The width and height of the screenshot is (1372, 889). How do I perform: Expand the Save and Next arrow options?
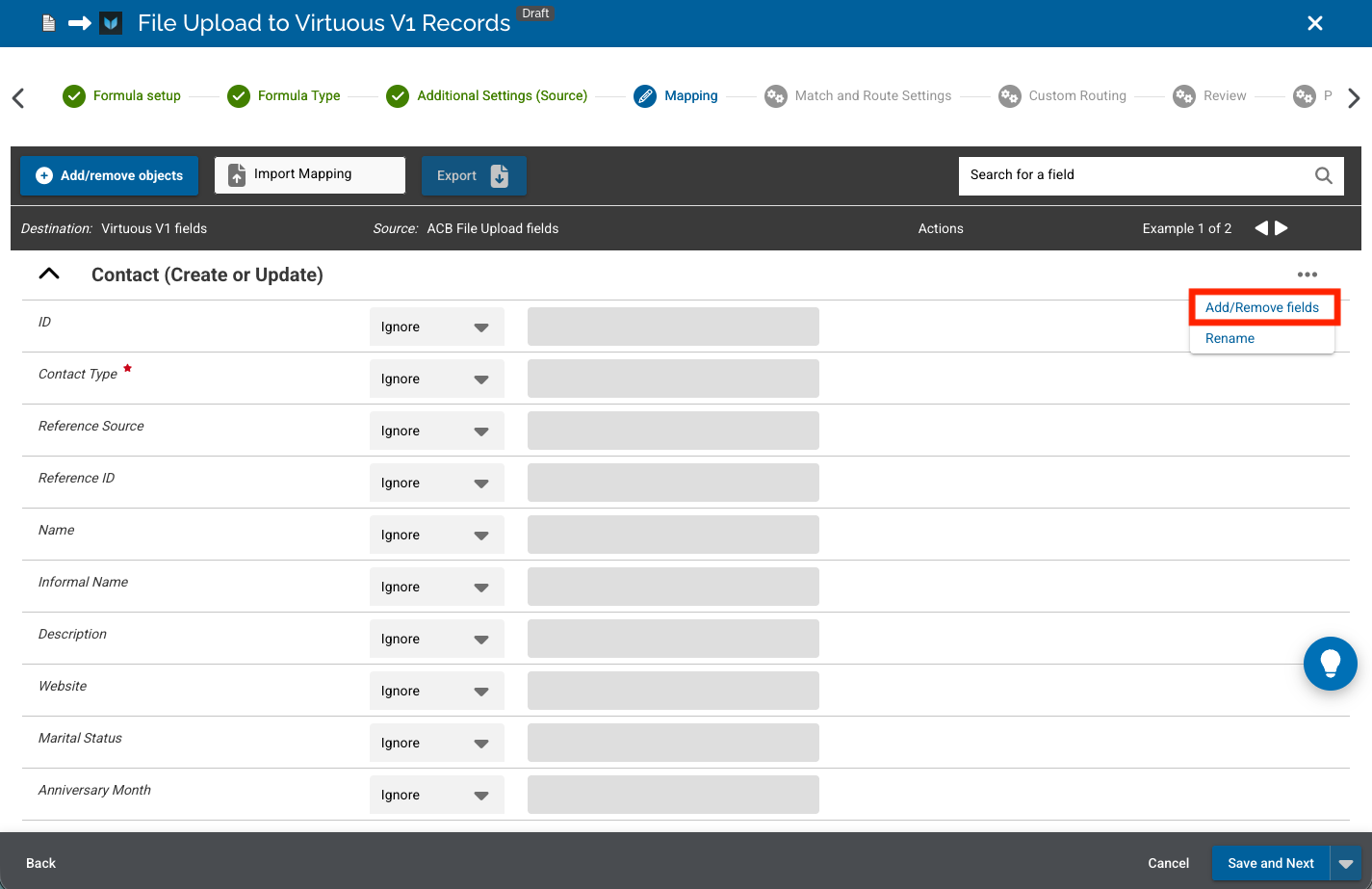(1346, 863)
